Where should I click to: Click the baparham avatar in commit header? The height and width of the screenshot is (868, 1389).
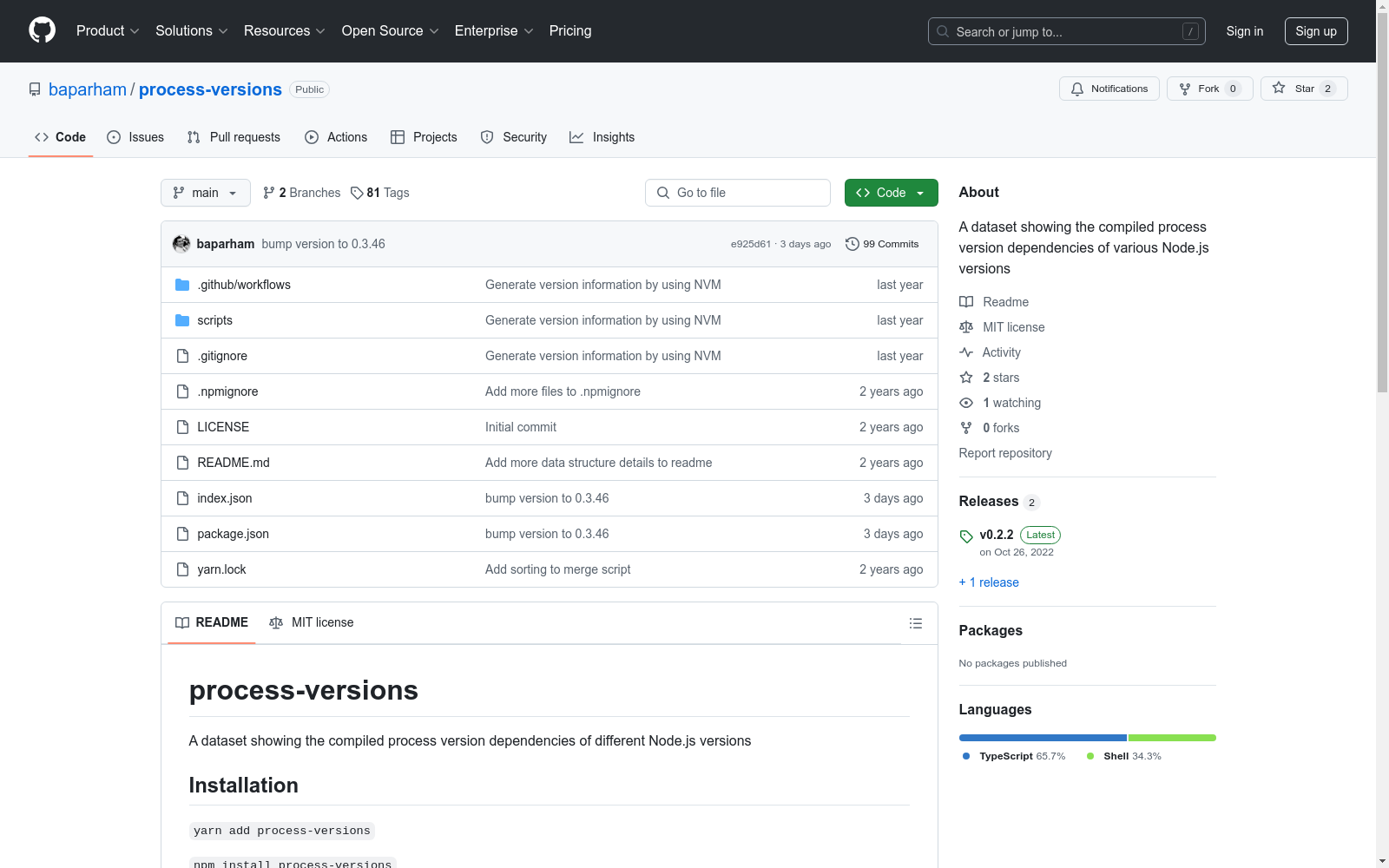tap(181, 244)
